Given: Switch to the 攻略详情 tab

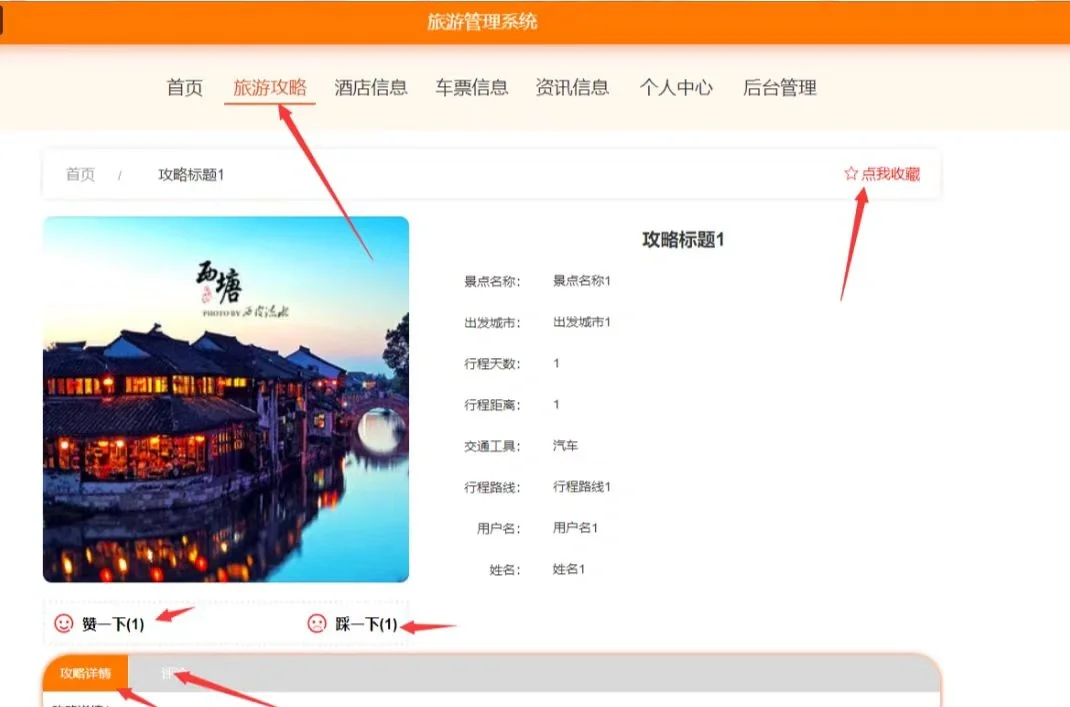Looking at the screenshot, I should (x=85, y=673).
